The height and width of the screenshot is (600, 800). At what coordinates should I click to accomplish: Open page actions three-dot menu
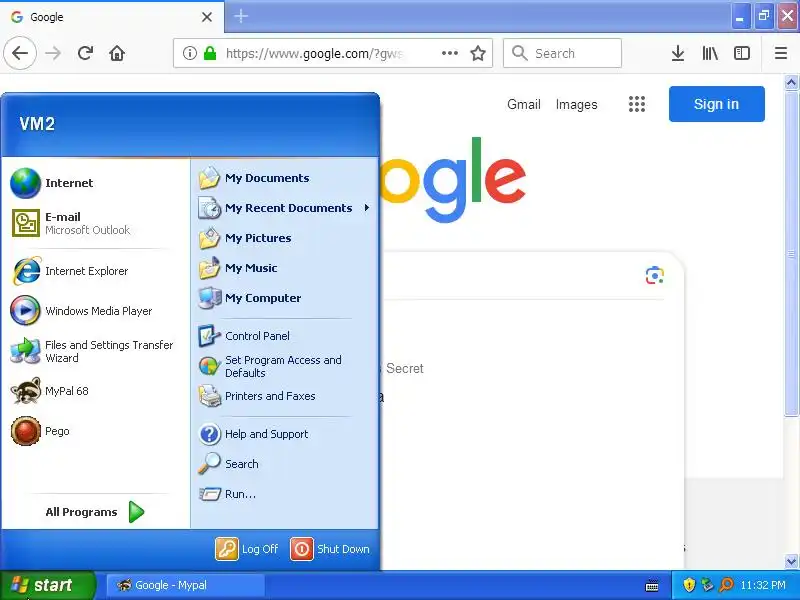click(449, 53)
